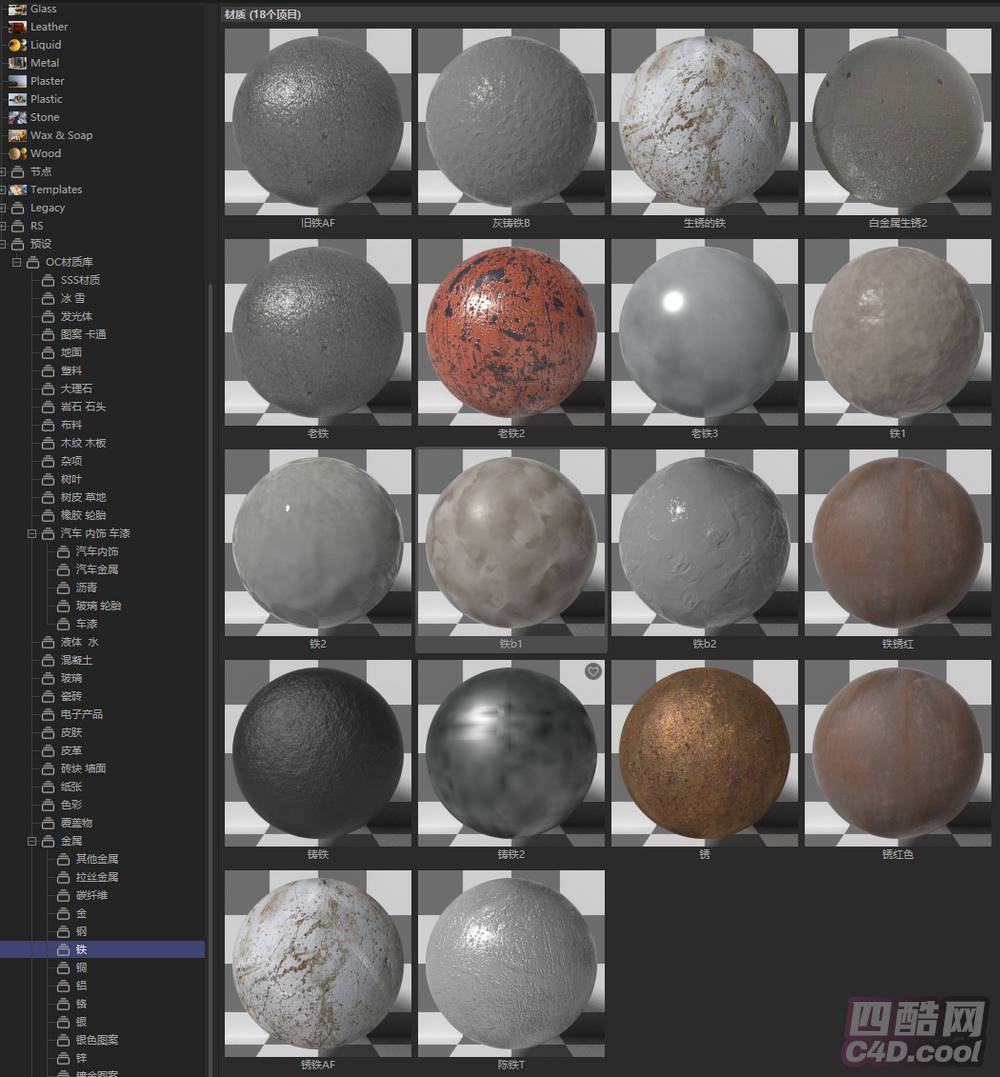Toggle favorite heart on 铸铁2 material
1000x1077 pixels.
pos(593,672)
